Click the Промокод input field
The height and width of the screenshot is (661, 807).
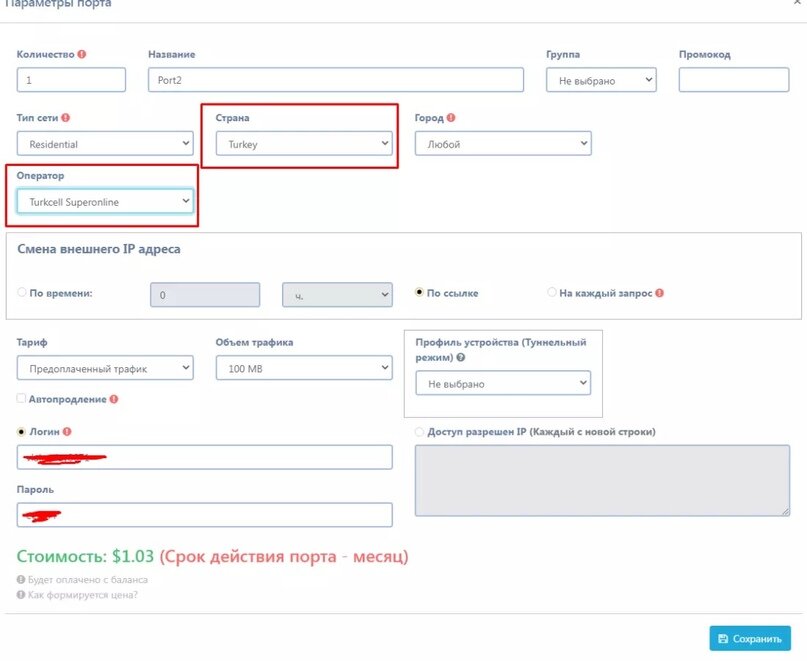click(734, 80)
